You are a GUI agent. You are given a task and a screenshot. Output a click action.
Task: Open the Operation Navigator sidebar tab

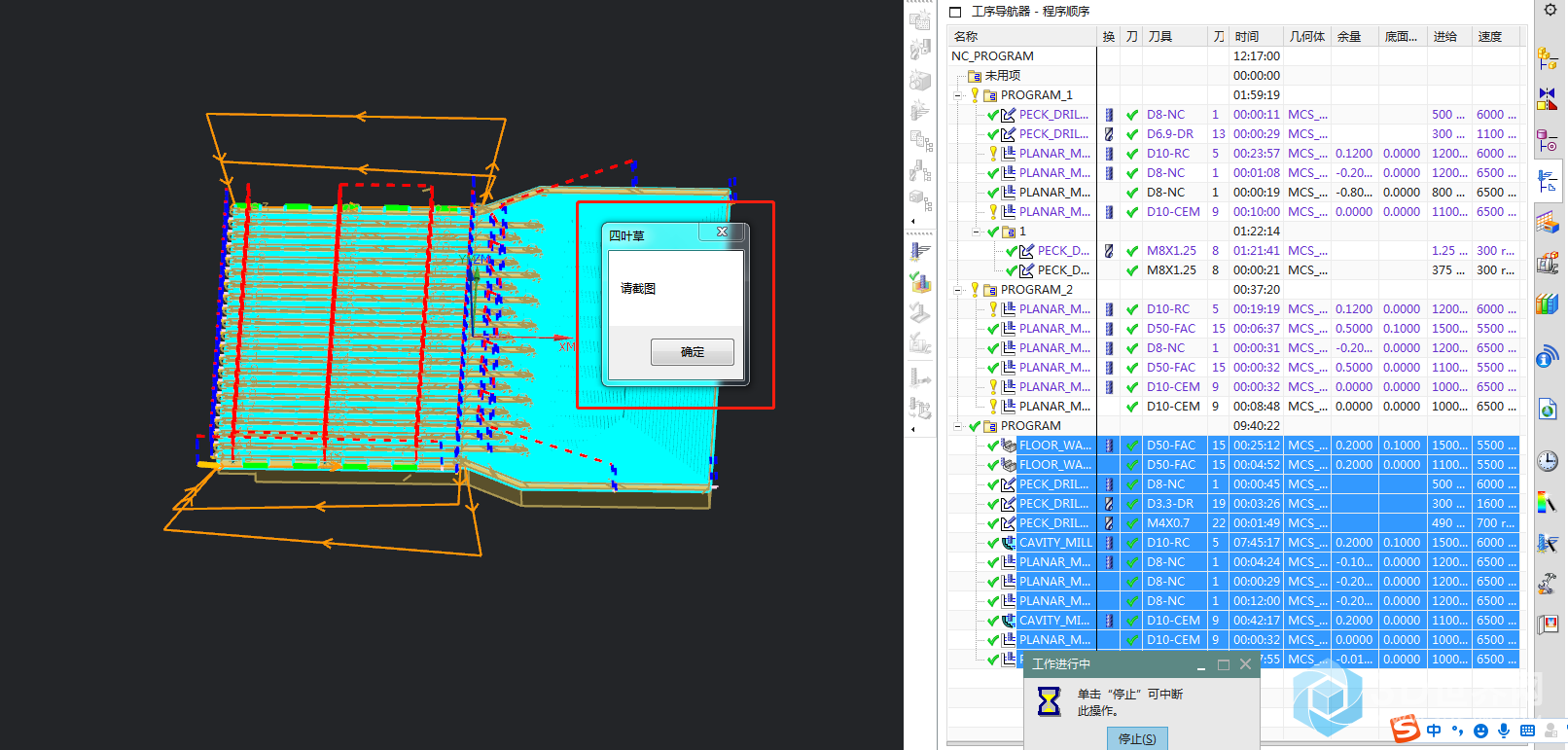pos(1548,182)
